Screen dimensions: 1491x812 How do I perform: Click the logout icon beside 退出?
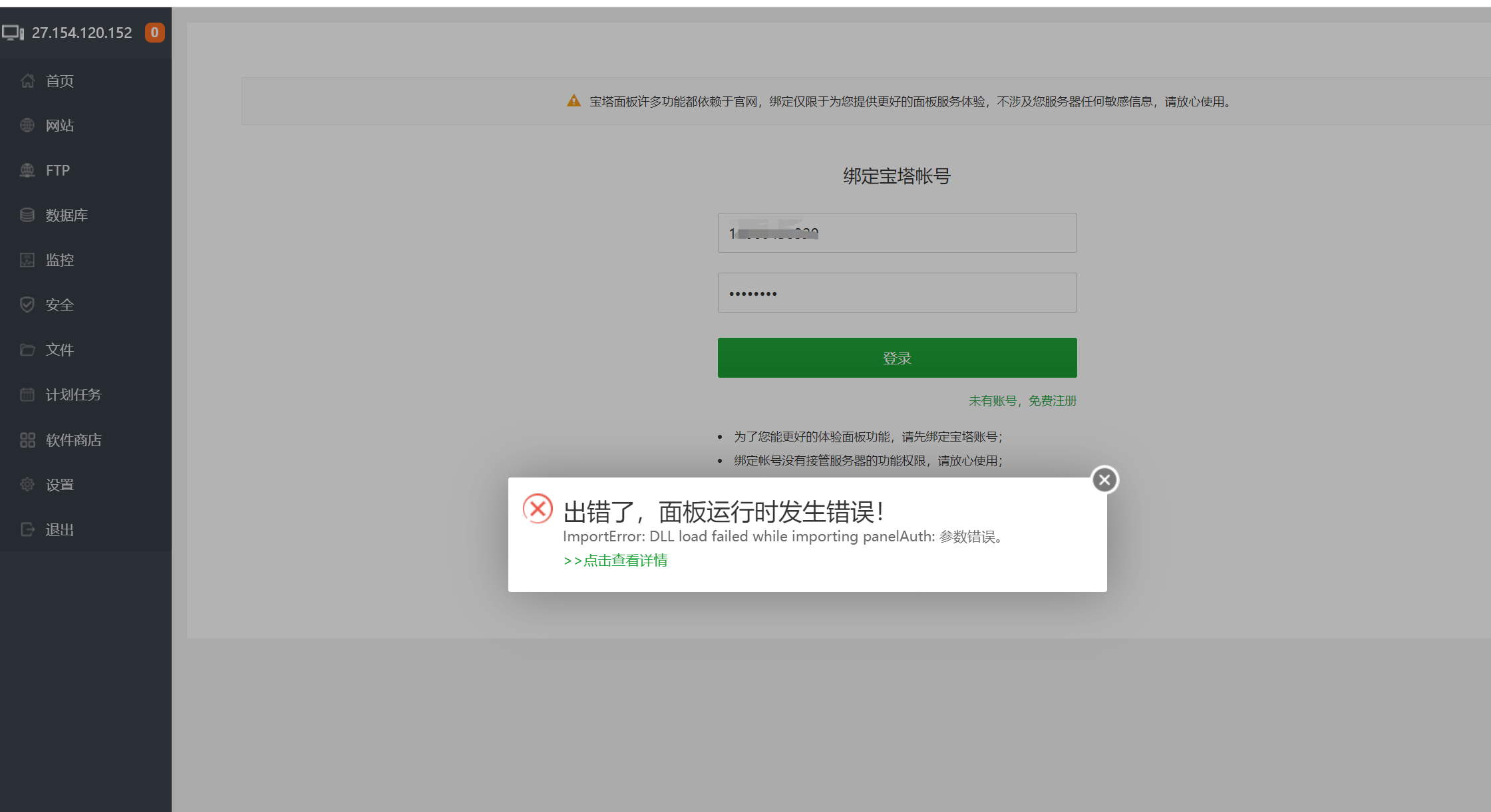coord(27,529)
